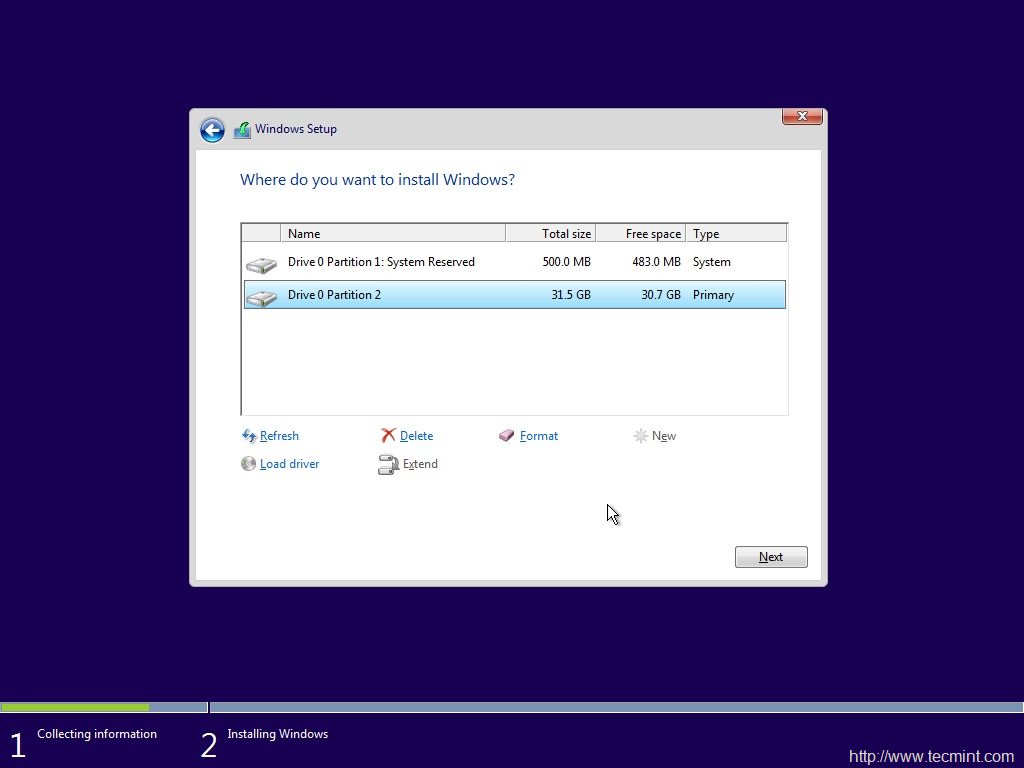Click step 2 Installing Windows
1024x768 pixels.
click(277, 734)
